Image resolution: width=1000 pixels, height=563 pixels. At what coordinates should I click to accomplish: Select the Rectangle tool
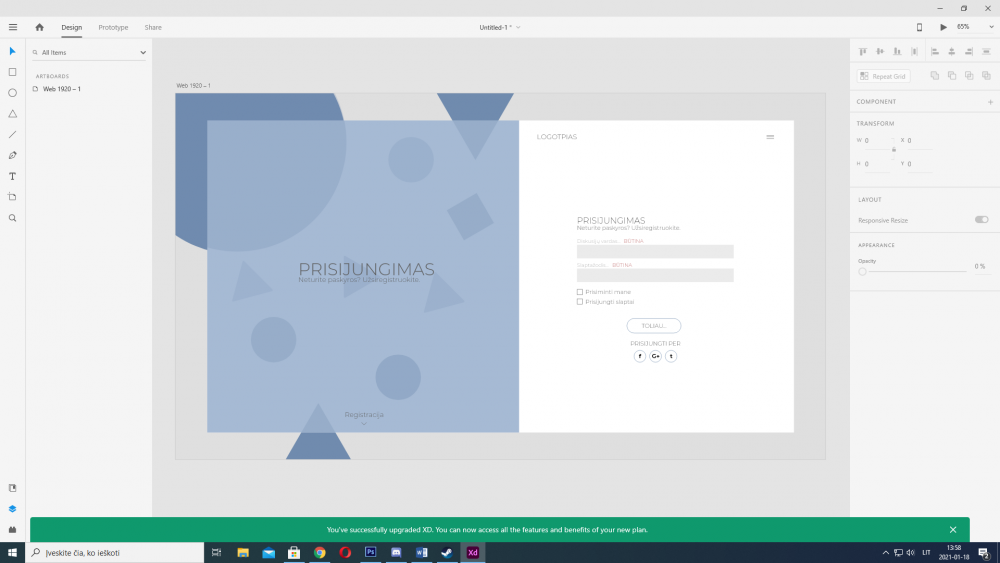[12, 72]
